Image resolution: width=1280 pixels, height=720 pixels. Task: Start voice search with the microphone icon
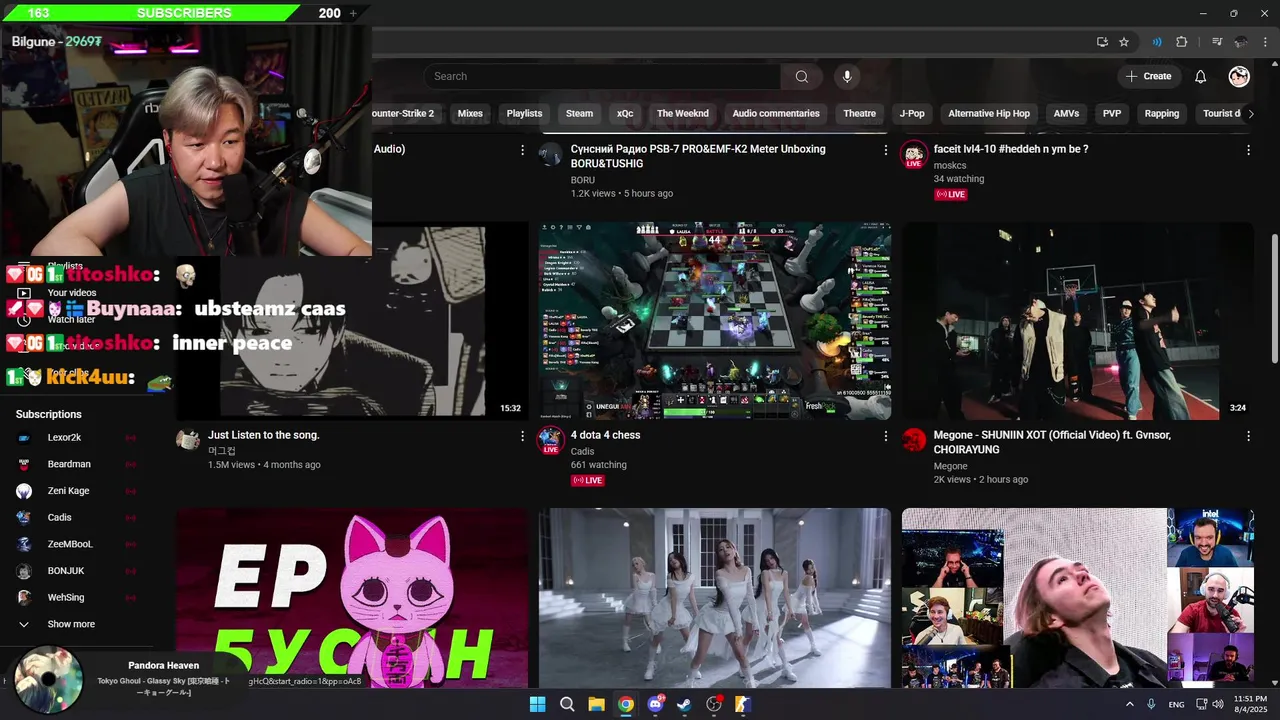coord(847,77)
